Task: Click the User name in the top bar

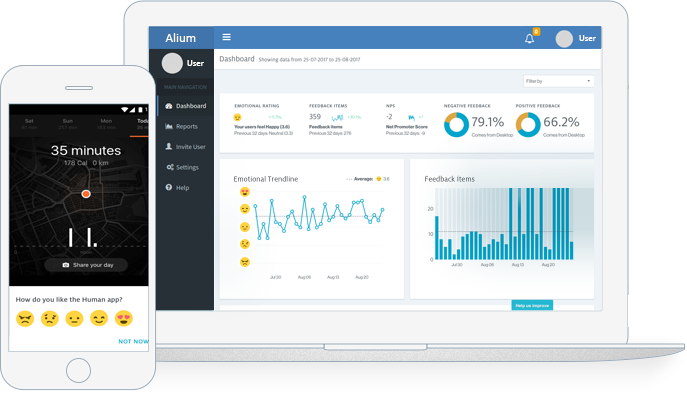Action: pyautogui.click(x=587, y=39)
